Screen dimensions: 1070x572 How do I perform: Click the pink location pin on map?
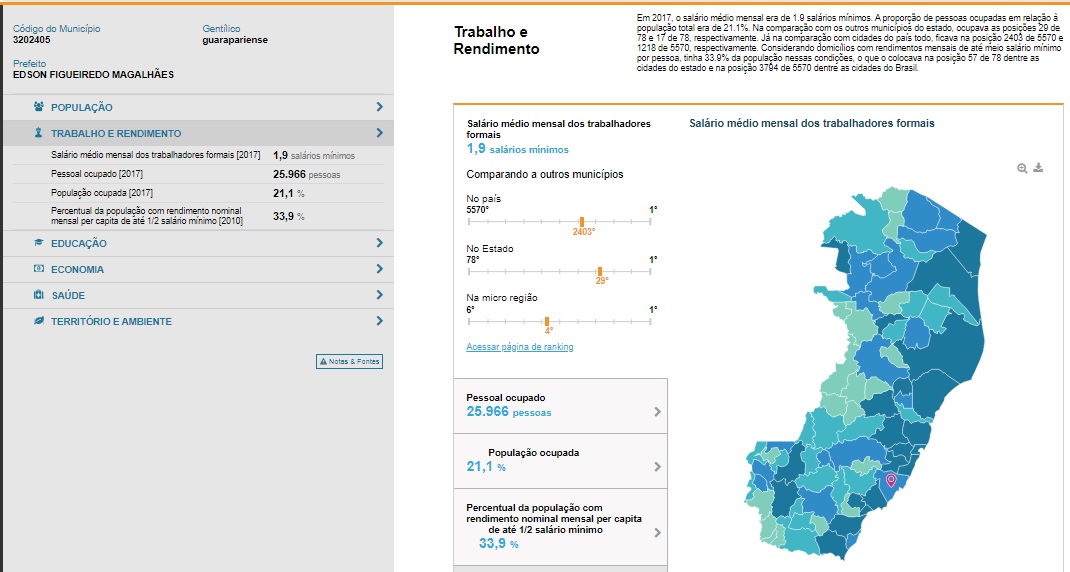pos(891,480)
